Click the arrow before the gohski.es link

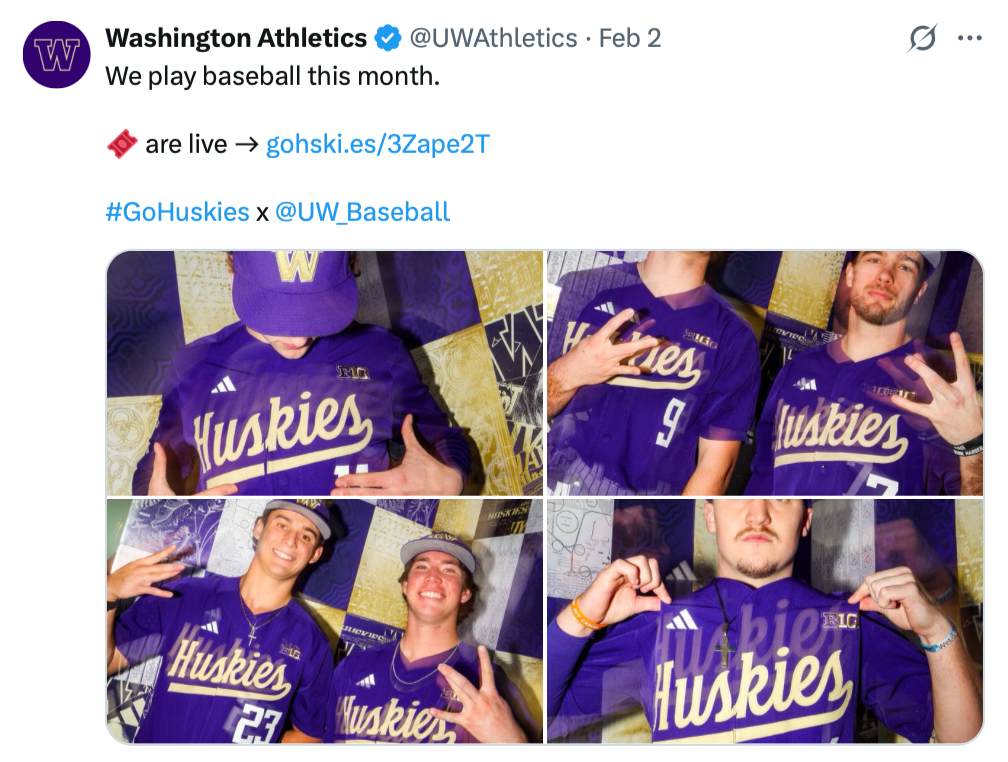coord(246,145)
